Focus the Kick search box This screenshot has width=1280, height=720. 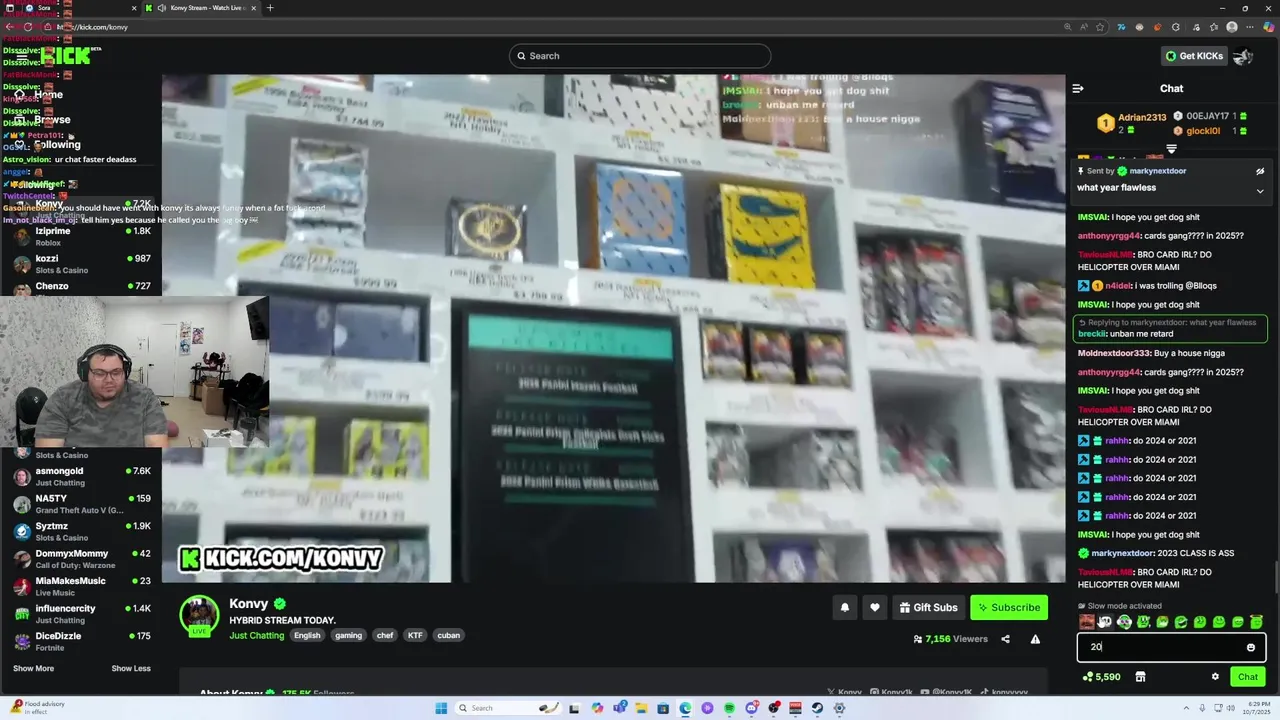tap(640, 56)
